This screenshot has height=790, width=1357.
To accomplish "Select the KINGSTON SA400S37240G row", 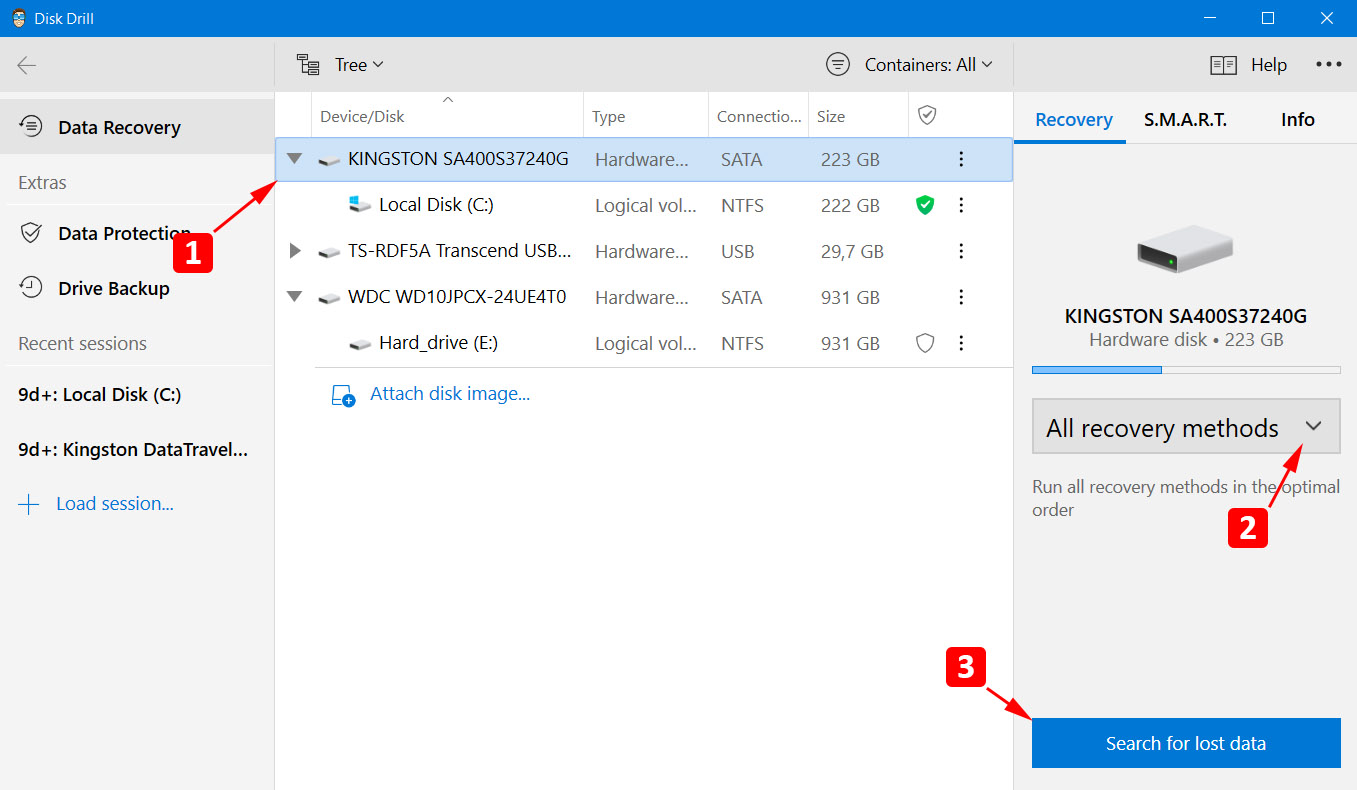I will click(644, 159).
